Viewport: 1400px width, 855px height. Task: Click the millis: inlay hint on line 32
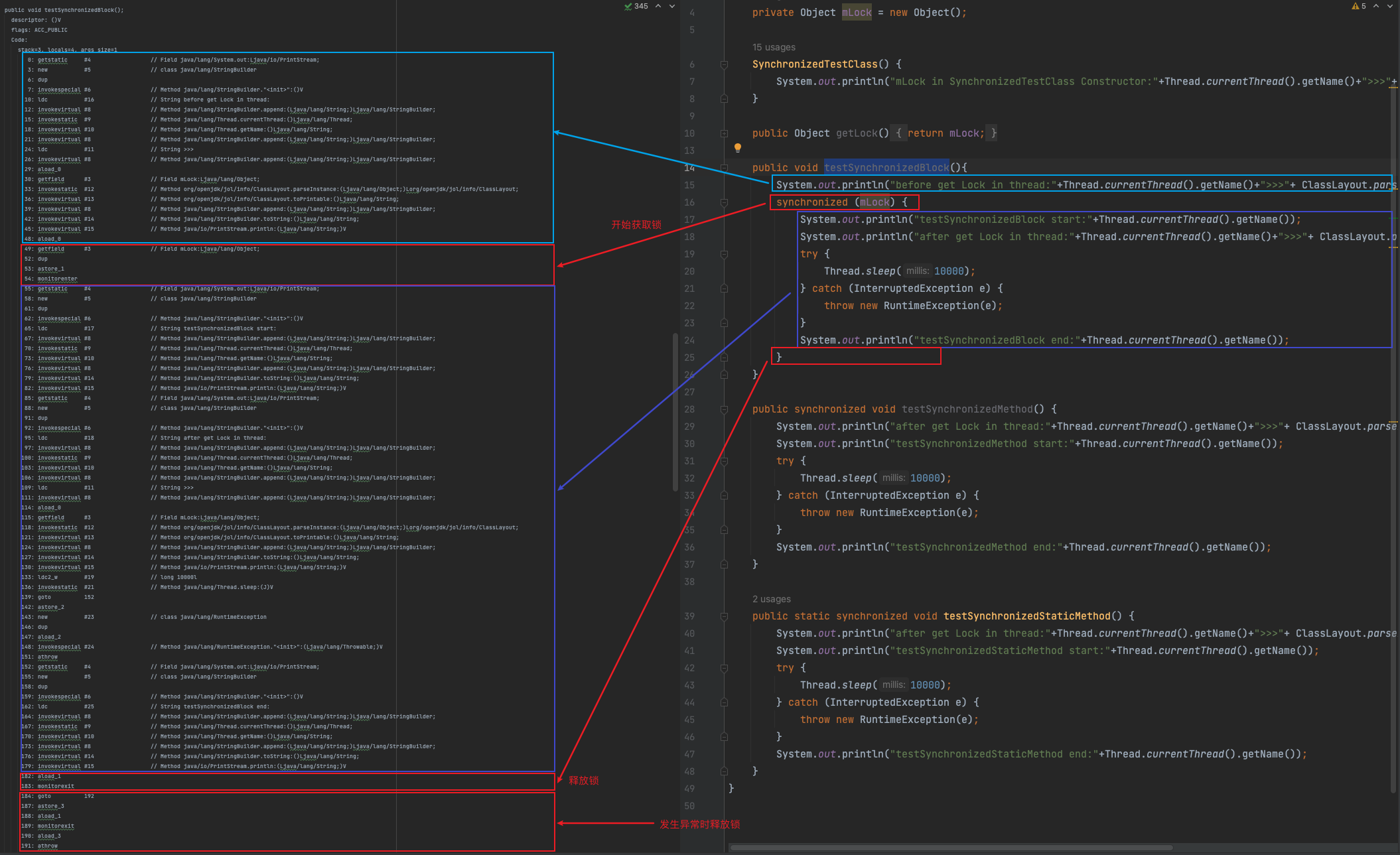(x=893, y=478)
